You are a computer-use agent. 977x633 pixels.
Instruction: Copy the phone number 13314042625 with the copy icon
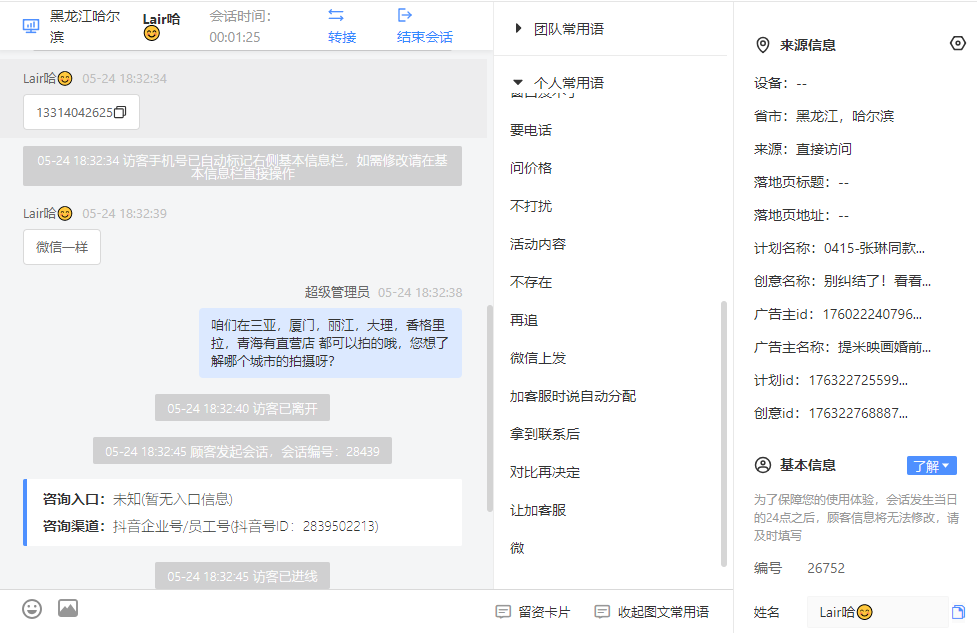tap(120, 112)
